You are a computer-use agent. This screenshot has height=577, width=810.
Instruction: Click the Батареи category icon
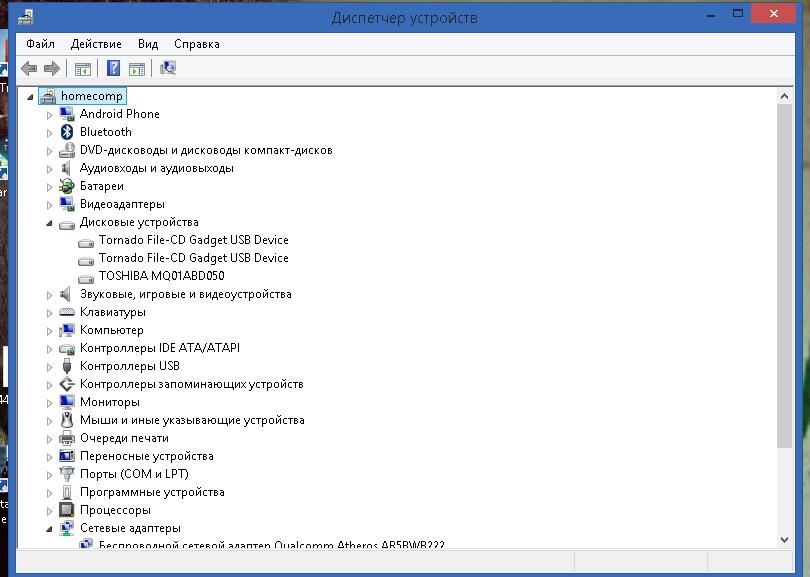click(x=67, y=186)
